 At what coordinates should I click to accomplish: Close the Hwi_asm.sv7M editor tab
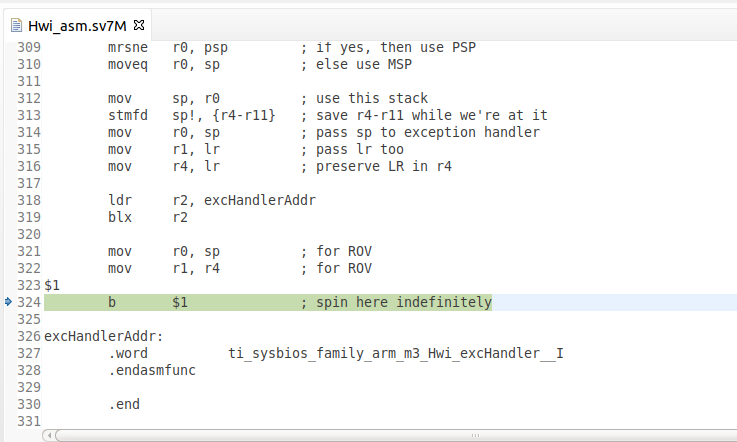(x=138, y=23)
